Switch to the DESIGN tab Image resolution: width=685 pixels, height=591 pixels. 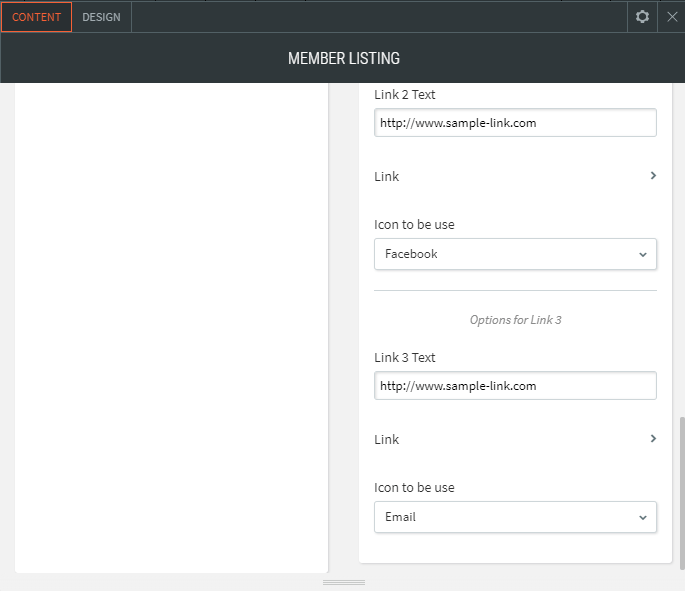click(x=101, y=17)
